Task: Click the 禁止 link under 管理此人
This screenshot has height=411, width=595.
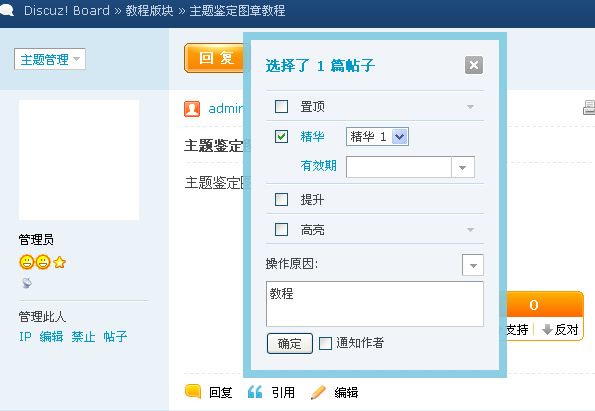Action: pos(83,336)
